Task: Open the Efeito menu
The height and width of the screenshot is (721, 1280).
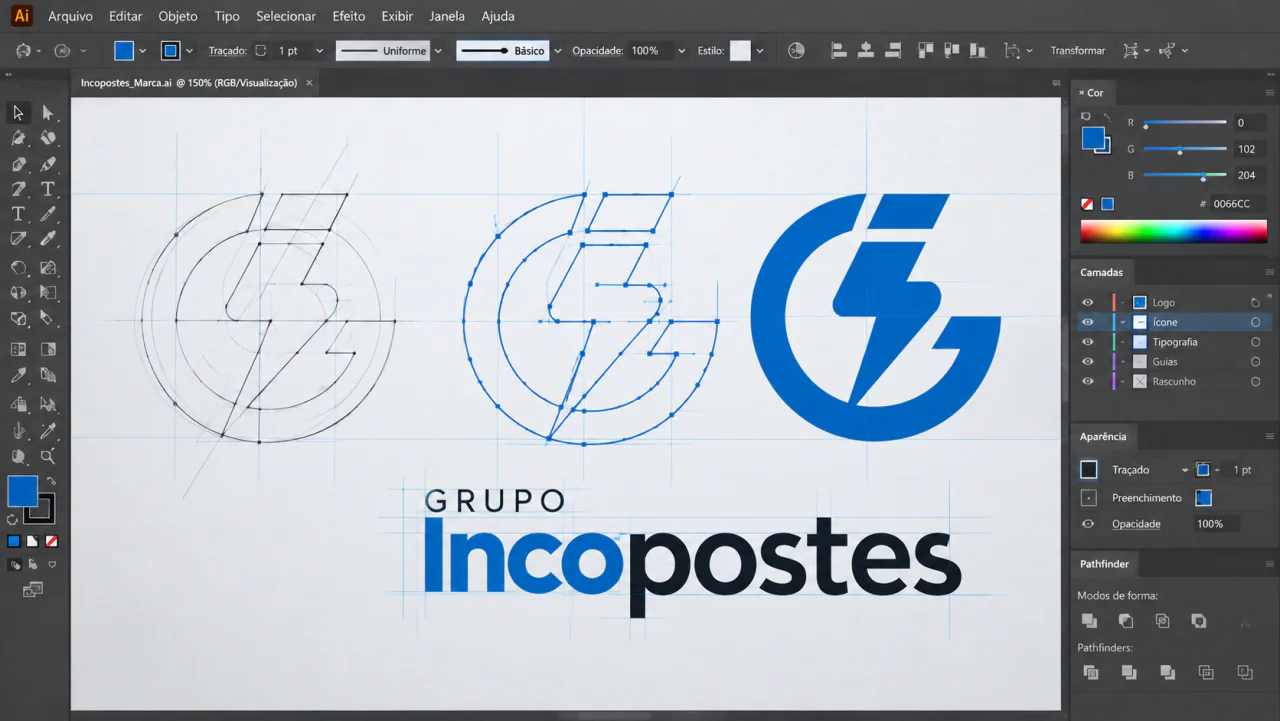Action: pos(349,16)
